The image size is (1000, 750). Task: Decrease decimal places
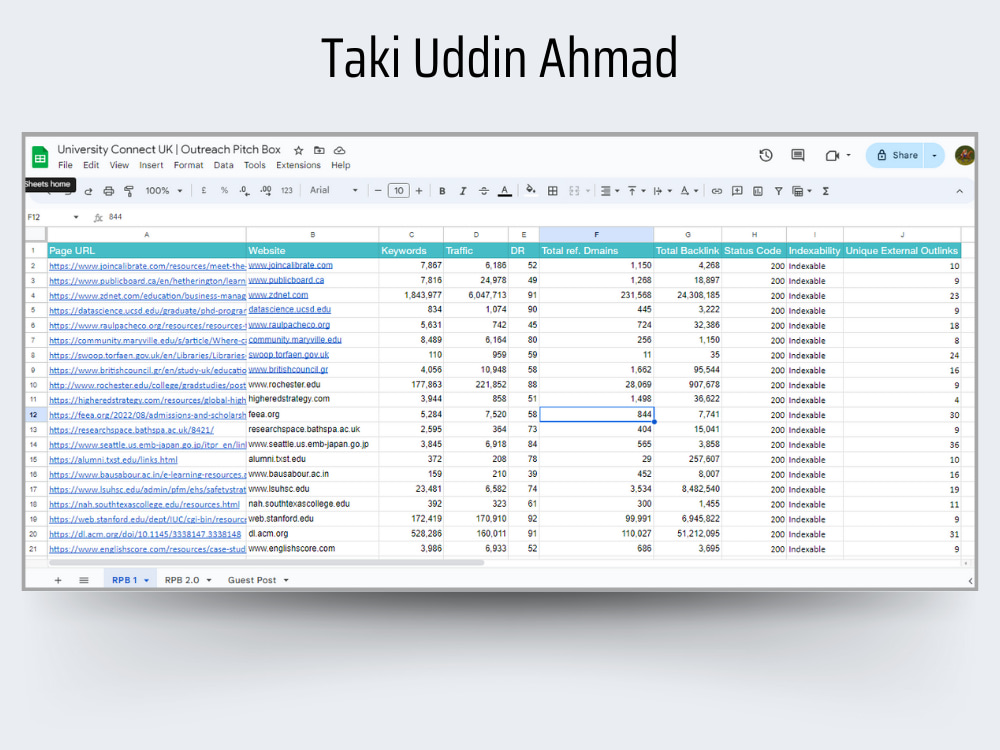244,191
